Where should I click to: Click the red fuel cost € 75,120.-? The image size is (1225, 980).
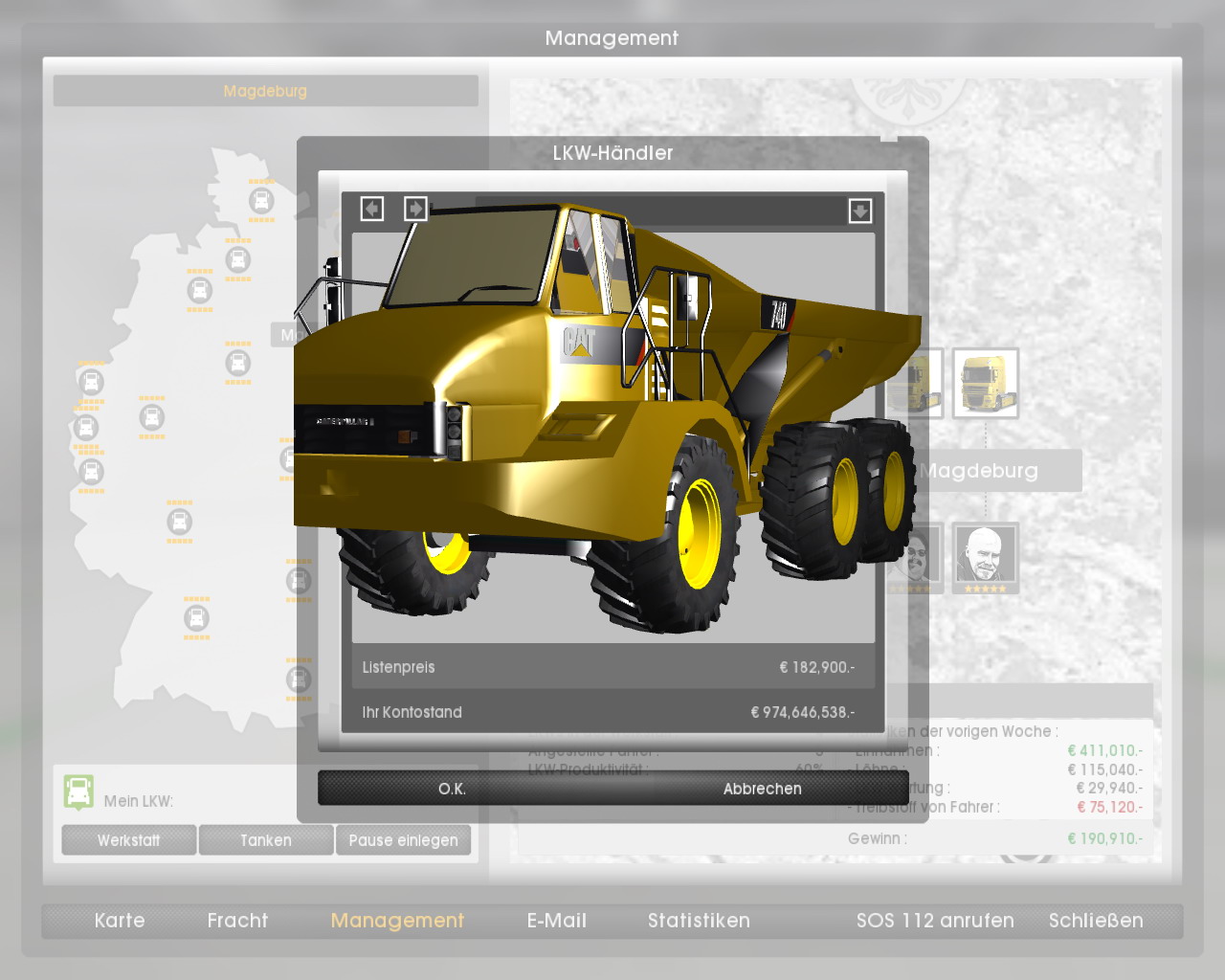click(1109, 807)
